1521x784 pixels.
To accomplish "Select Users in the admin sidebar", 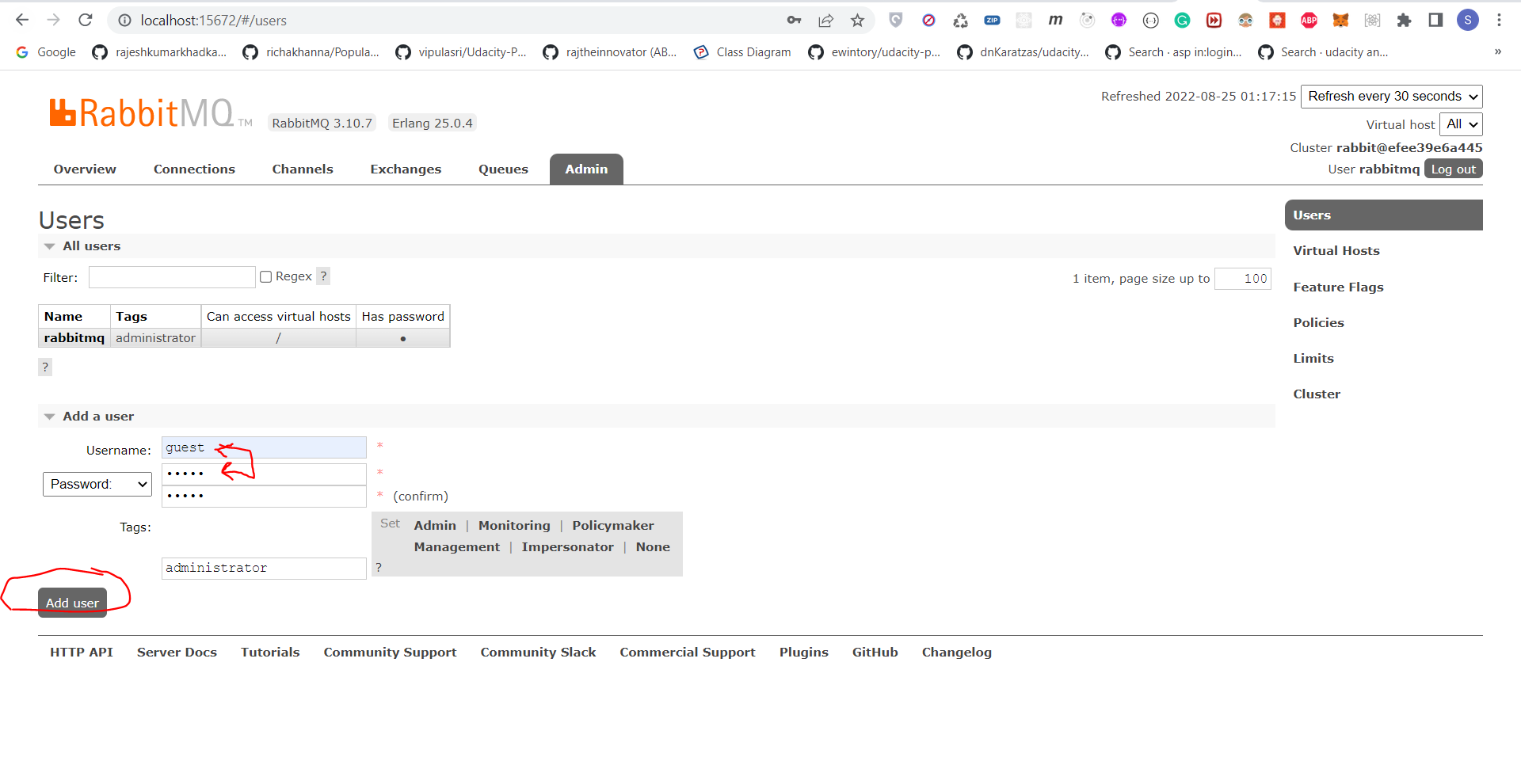I will click(x=1383, y=215).
